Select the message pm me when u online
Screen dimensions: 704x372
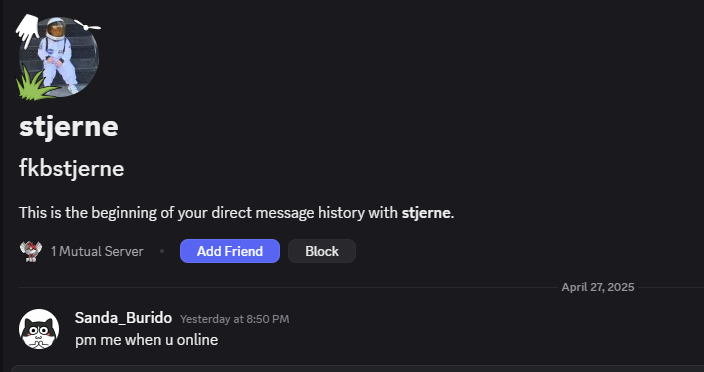pos(146,340)
